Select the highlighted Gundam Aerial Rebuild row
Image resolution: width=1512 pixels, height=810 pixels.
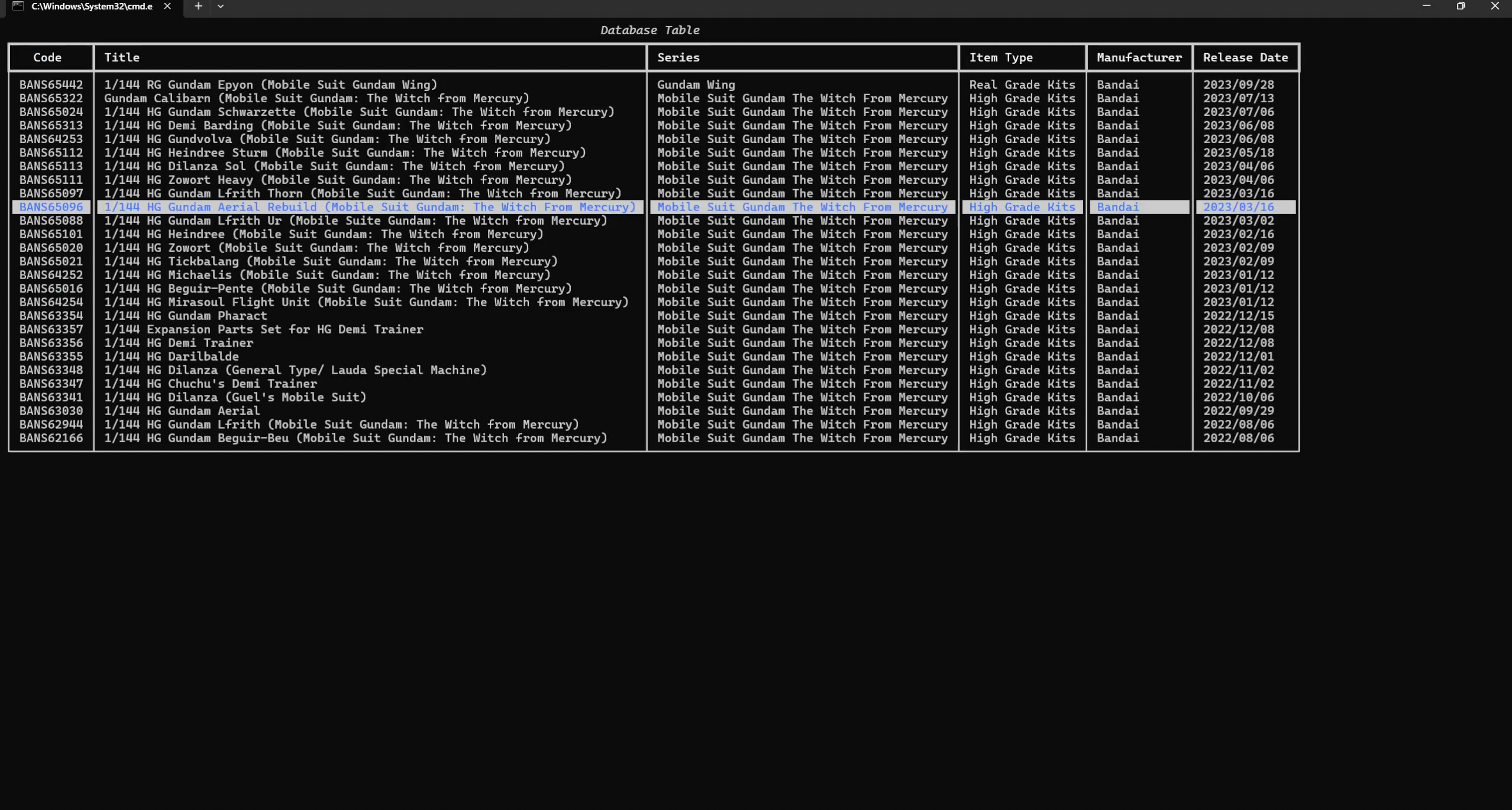point(370,207)
